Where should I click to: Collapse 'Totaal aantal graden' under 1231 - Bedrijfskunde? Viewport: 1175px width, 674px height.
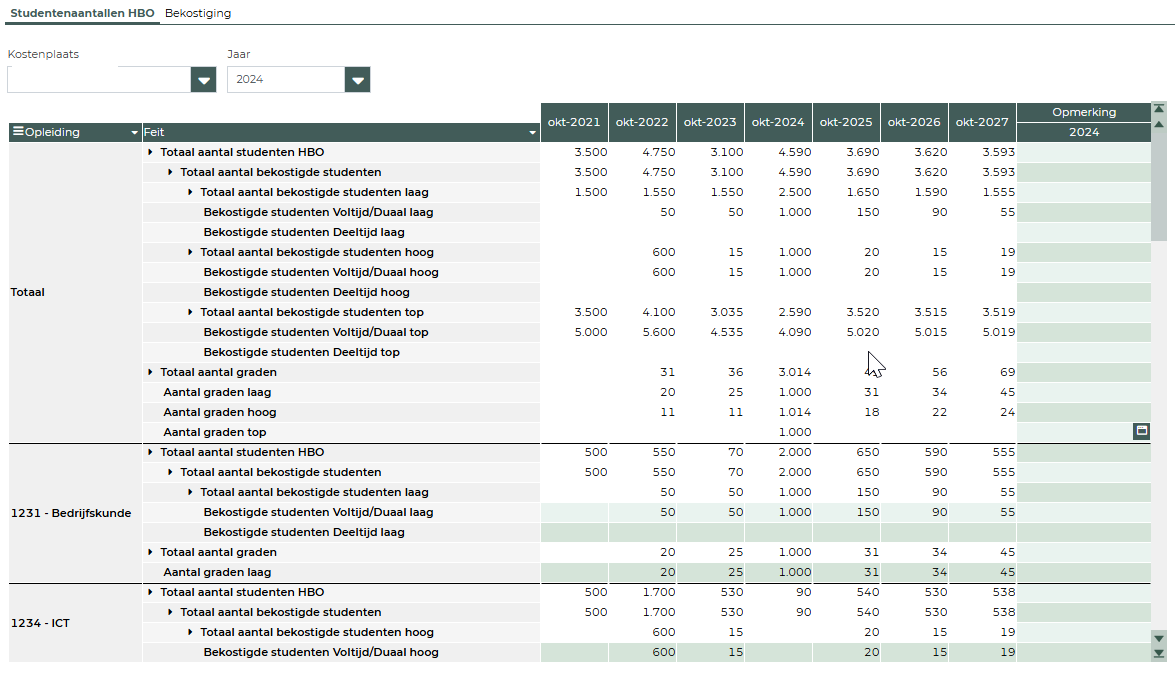[x=150, y=552]
